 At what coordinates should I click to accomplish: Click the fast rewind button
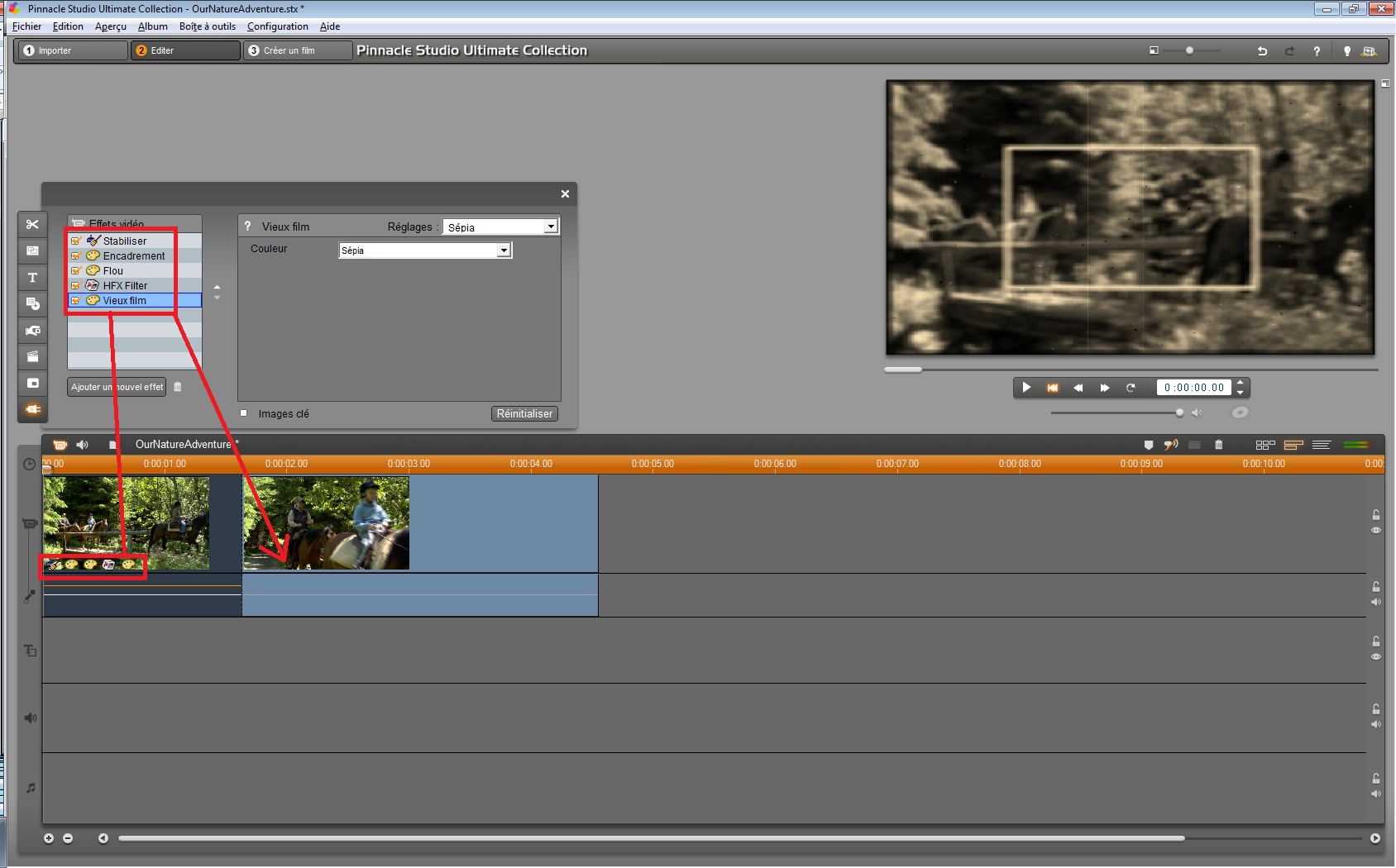[x=1078, y=388]
